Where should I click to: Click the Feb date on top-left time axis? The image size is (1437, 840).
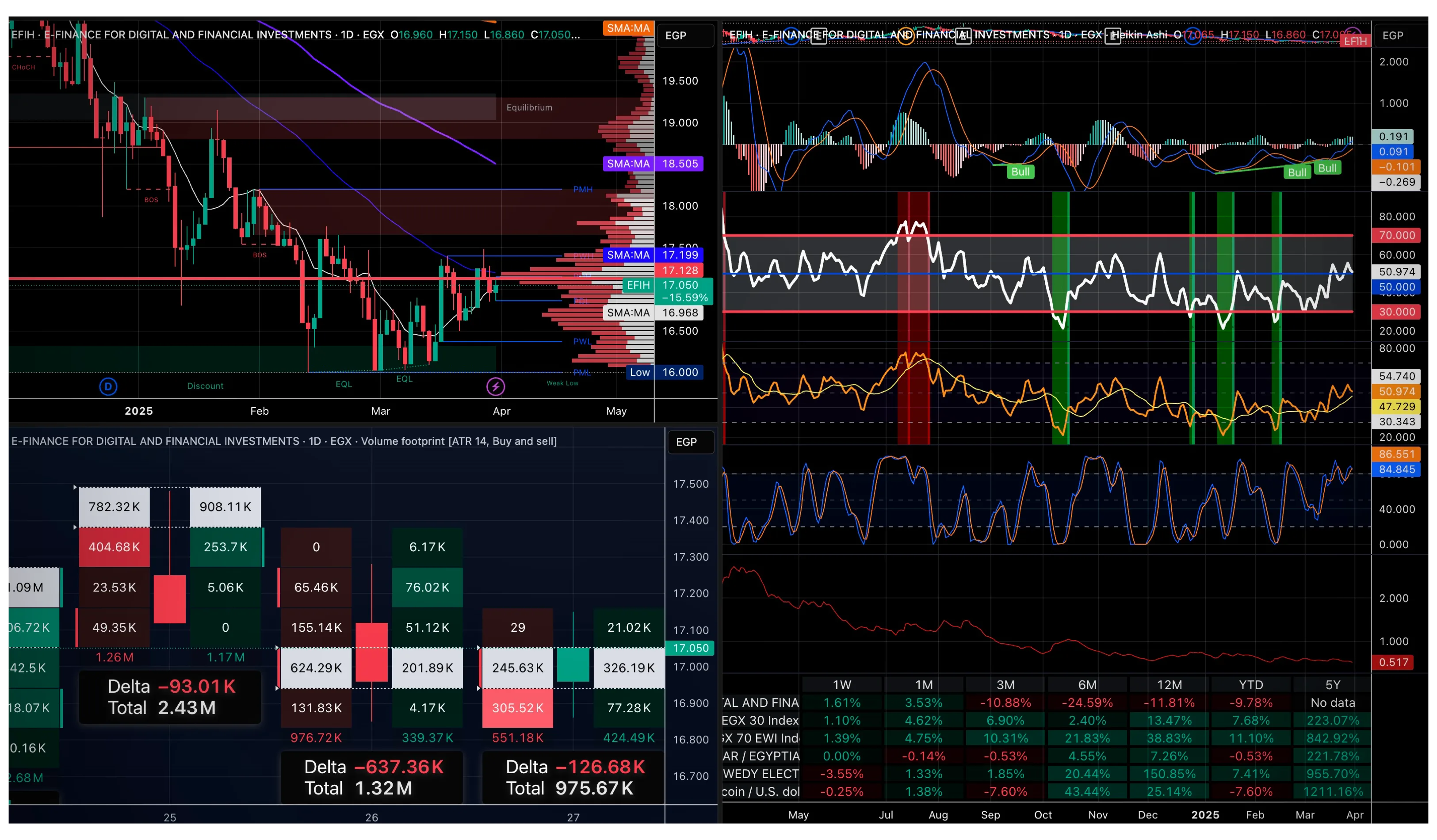pos(260,411)
